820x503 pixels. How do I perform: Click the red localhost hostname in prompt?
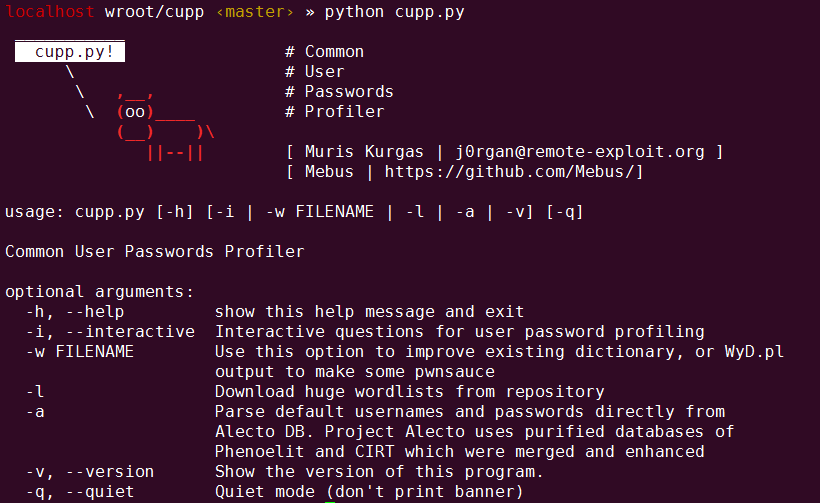click(x=50, y=12)
